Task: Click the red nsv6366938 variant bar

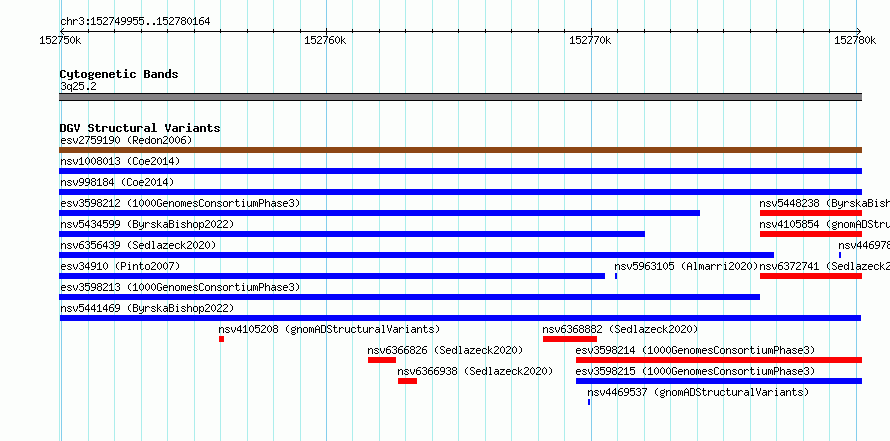Action: tap(408, 381)
